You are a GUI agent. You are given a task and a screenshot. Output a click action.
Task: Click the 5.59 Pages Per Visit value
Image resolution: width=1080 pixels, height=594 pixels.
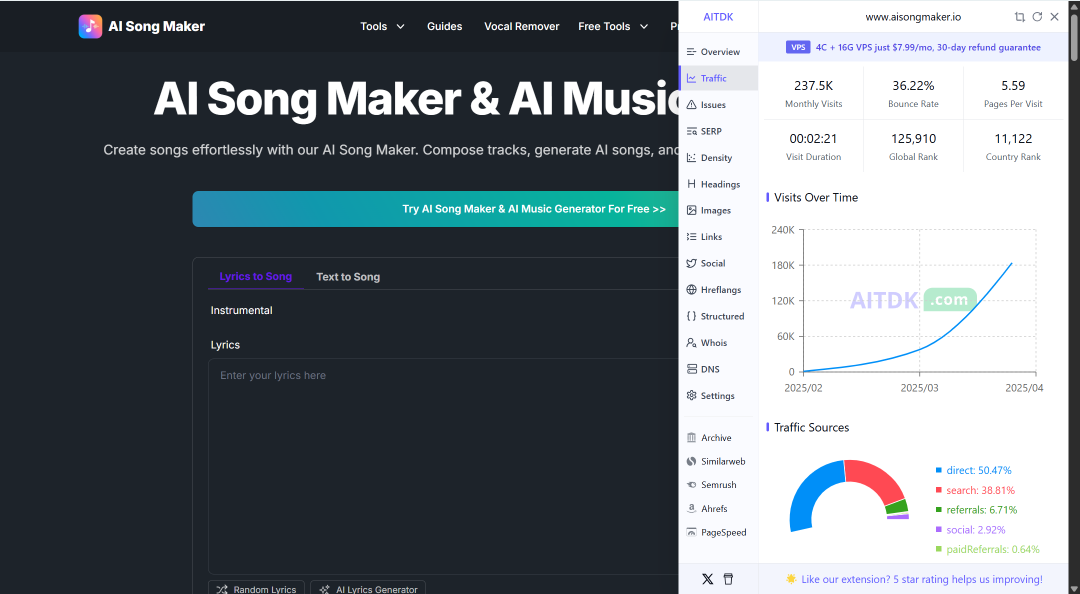pos(1013,85)
